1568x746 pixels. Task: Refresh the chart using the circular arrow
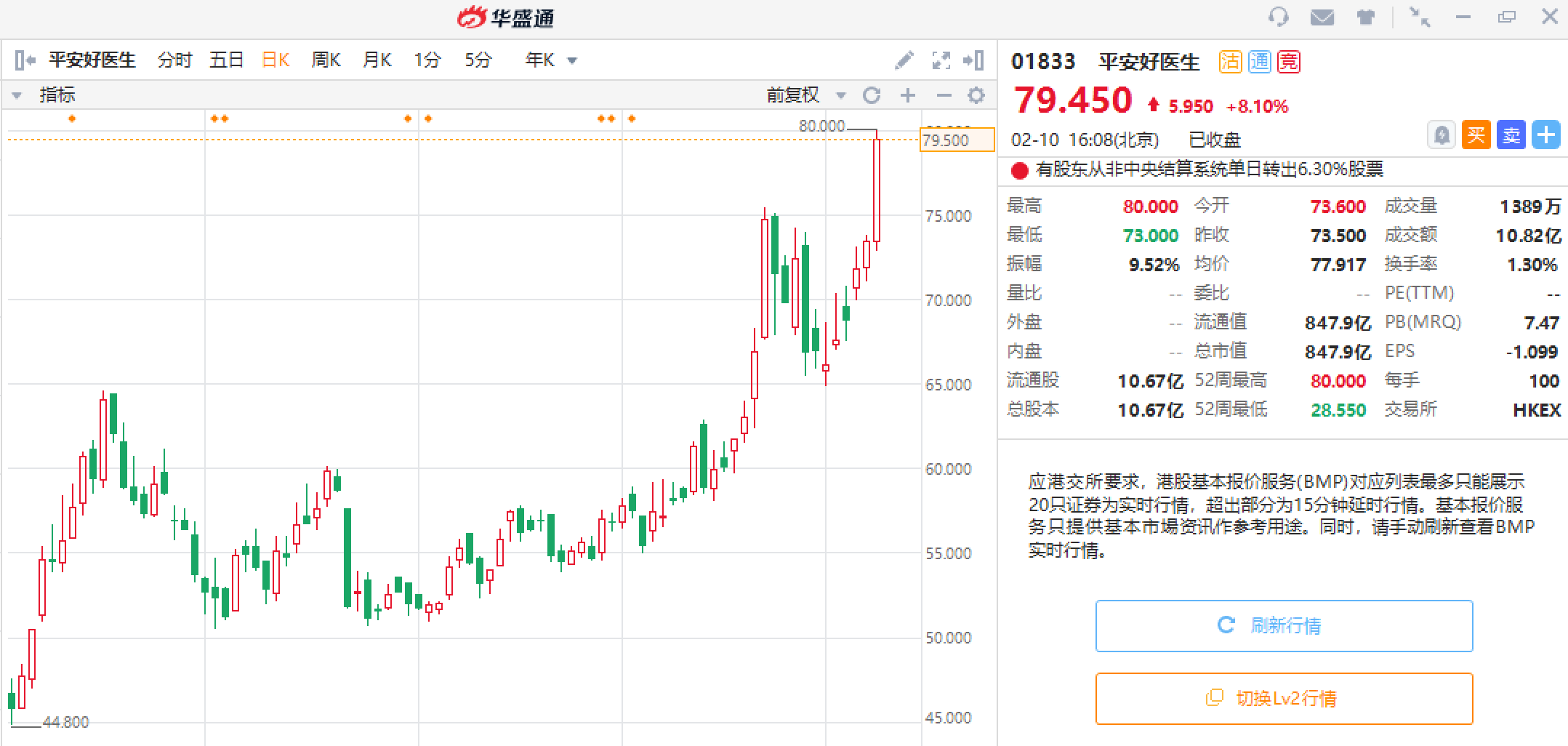tap(872, 95)
